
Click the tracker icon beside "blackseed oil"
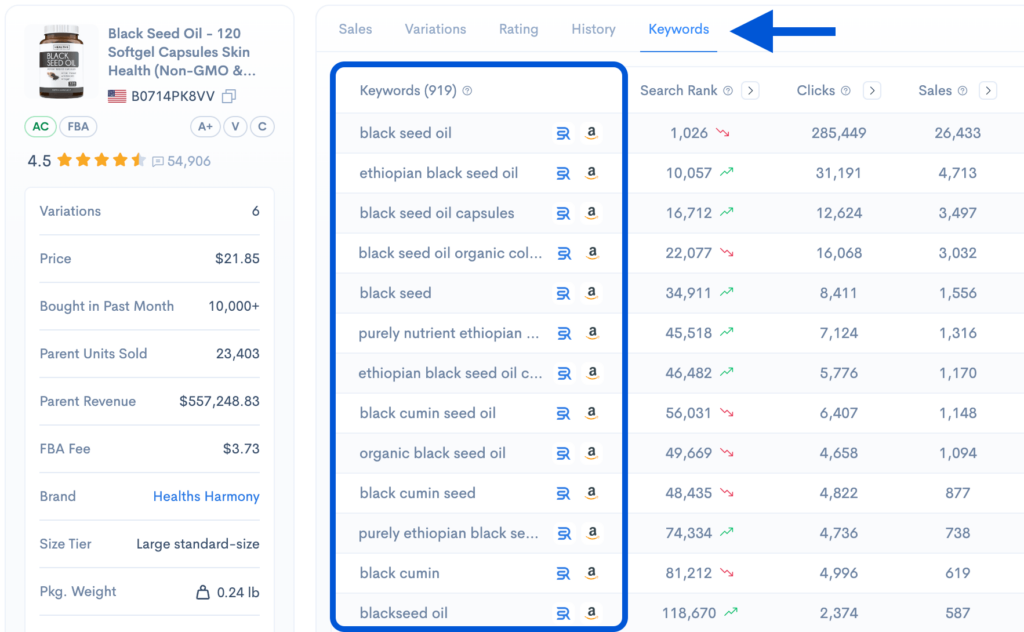point(563,613)
